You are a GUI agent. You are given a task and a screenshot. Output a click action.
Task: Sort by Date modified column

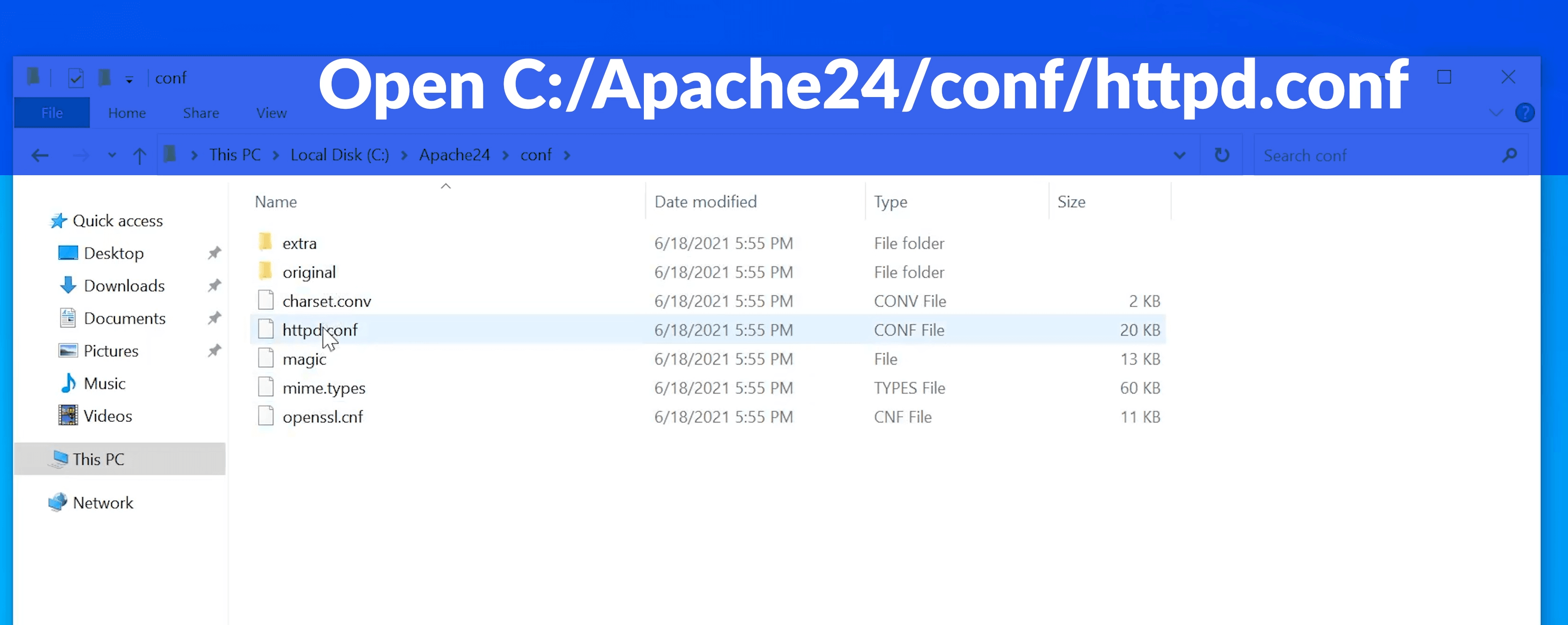click(x=756, y=202)
